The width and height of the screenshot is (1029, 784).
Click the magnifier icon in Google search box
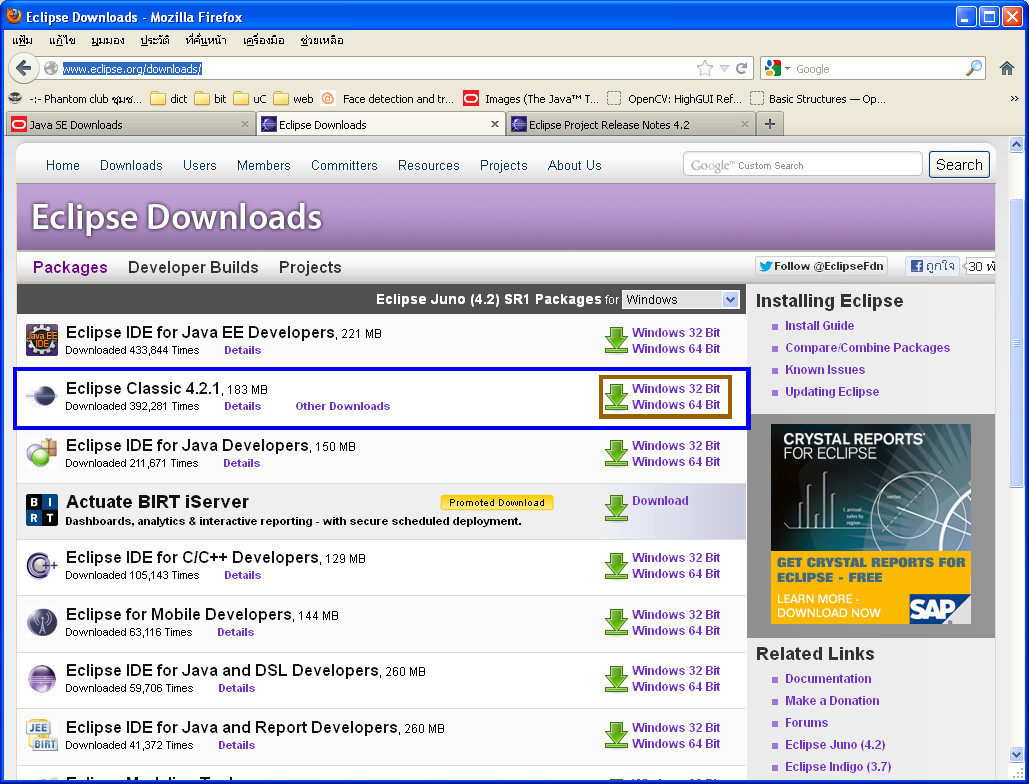[x=974, y=68]
